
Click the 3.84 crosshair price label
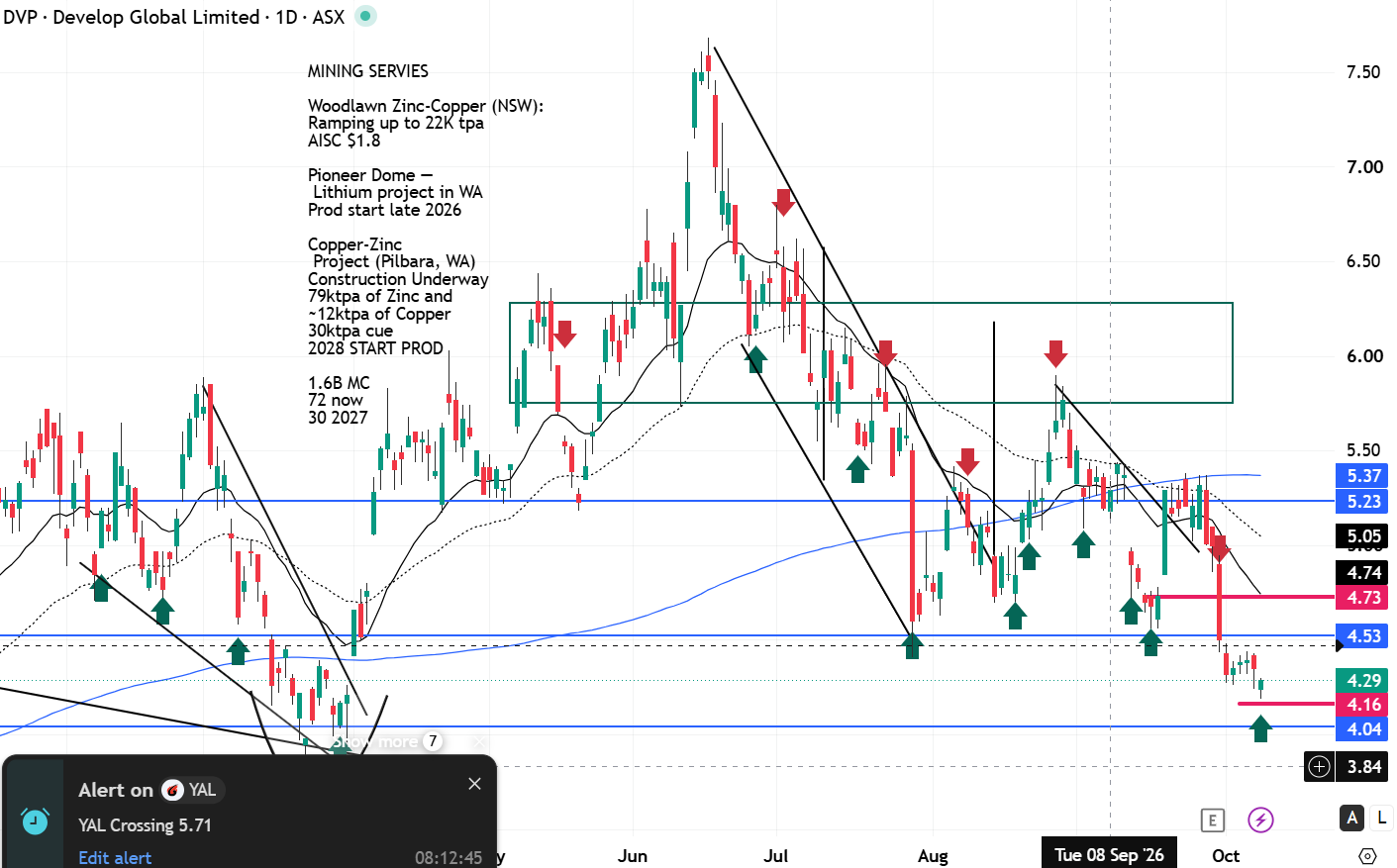1363,766
